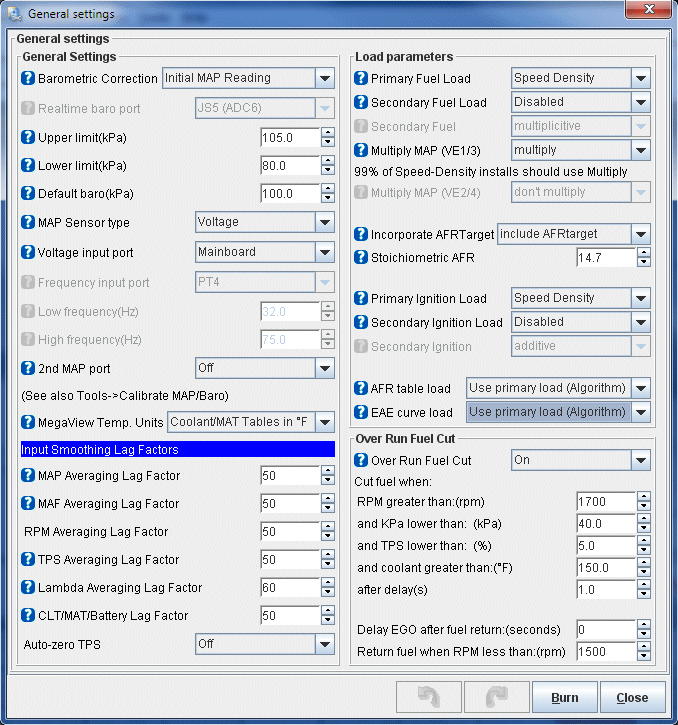Open help for Lambda Averaging Lag Factor
678x725 pixels.
[28, 587]
